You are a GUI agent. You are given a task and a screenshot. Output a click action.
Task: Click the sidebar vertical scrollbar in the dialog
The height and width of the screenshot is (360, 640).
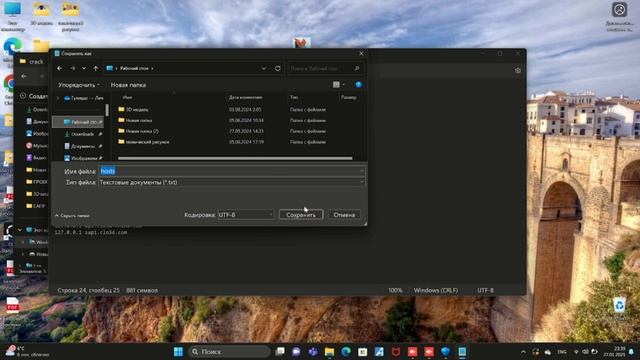click(107, 110)
